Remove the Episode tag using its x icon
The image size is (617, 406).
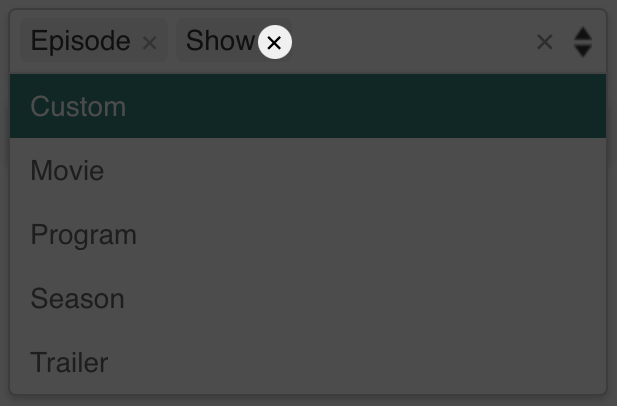coord(150,42)
